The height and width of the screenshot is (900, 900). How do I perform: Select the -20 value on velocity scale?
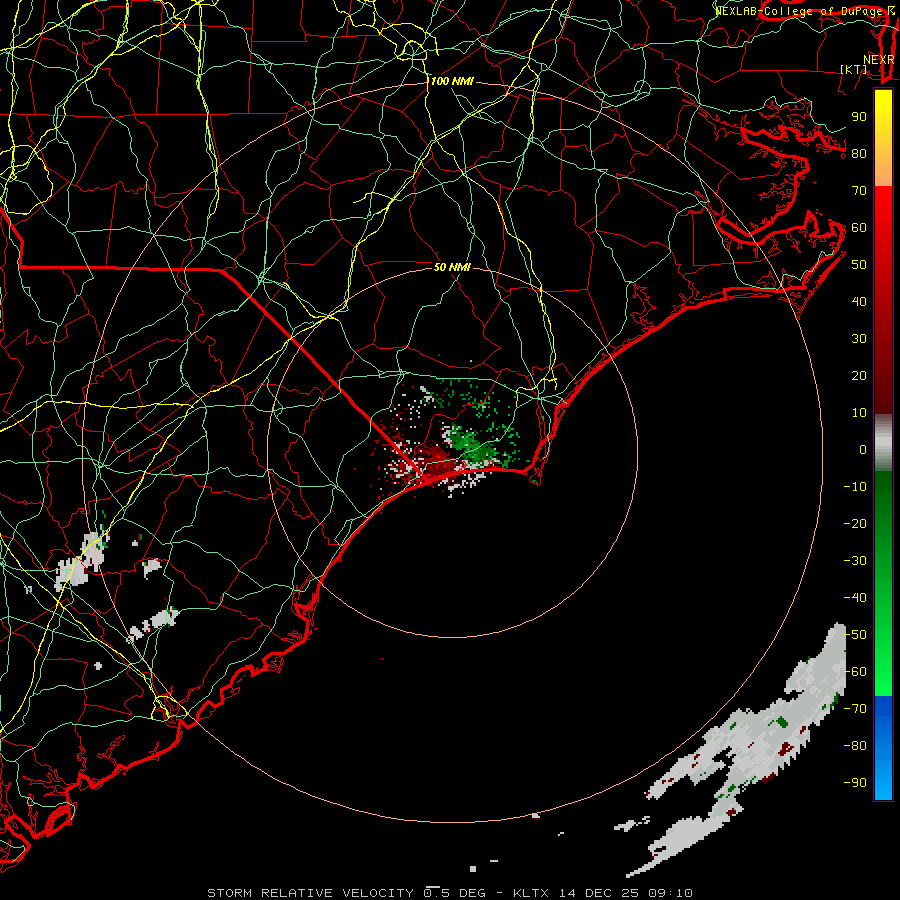855,524
